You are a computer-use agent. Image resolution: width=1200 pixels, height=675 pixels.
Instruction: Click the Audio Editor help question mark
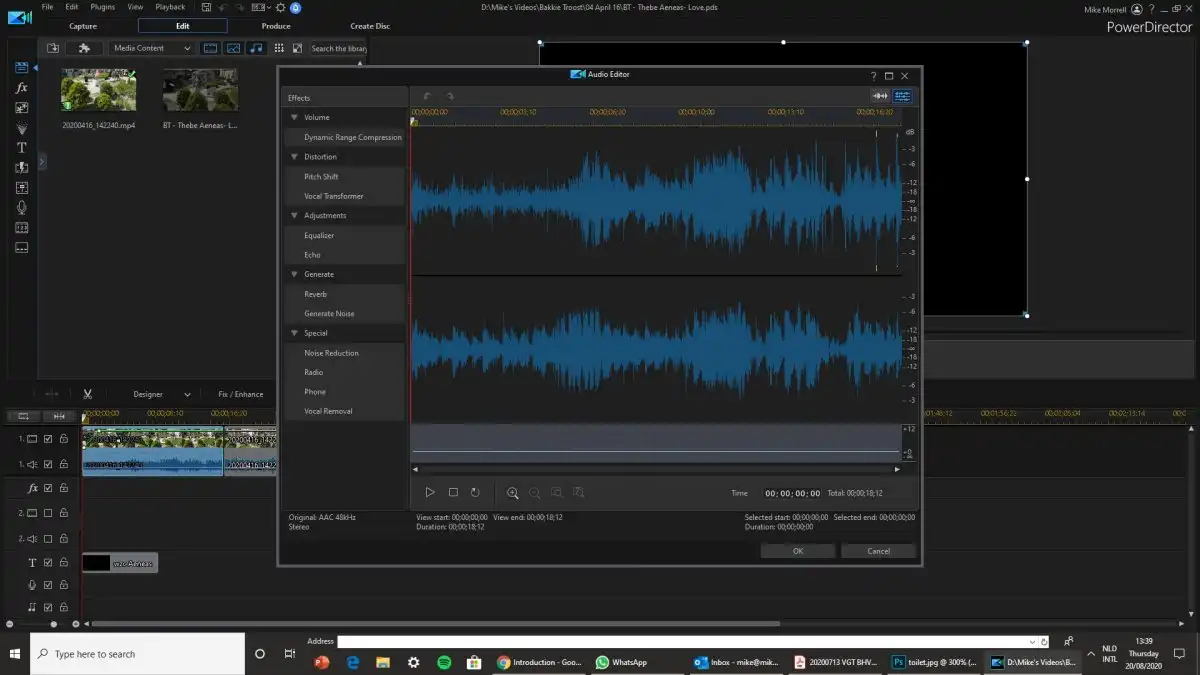[x=873, y=75]
